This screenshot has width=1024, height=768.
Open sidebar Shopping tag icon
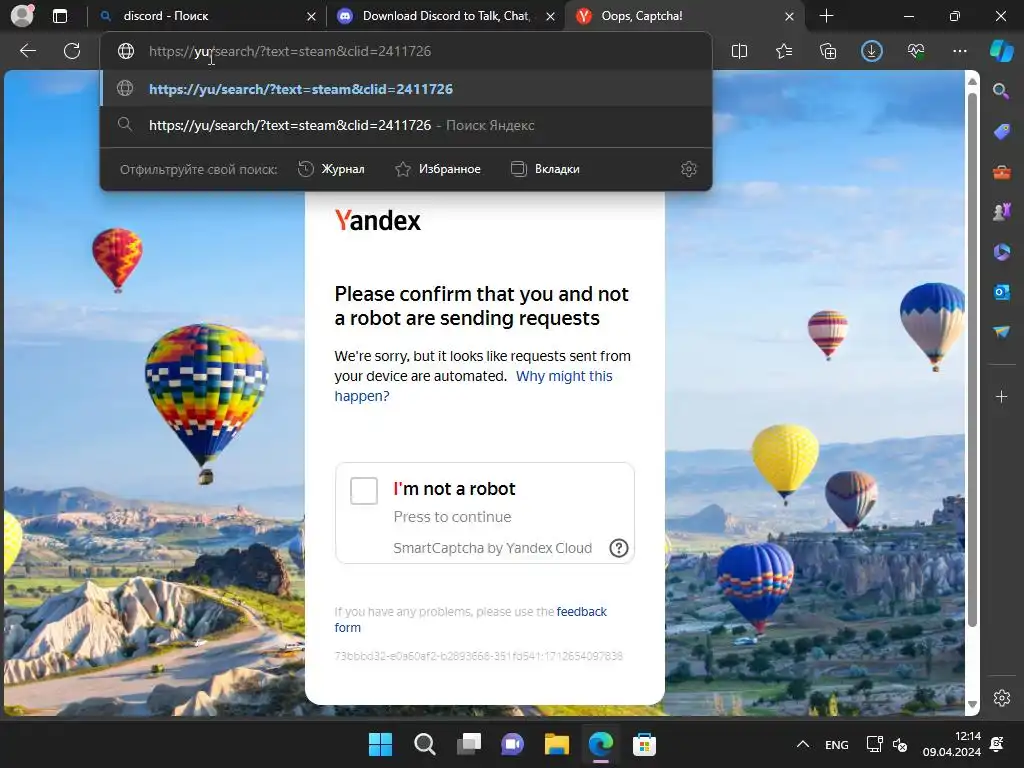(1001, 132)
